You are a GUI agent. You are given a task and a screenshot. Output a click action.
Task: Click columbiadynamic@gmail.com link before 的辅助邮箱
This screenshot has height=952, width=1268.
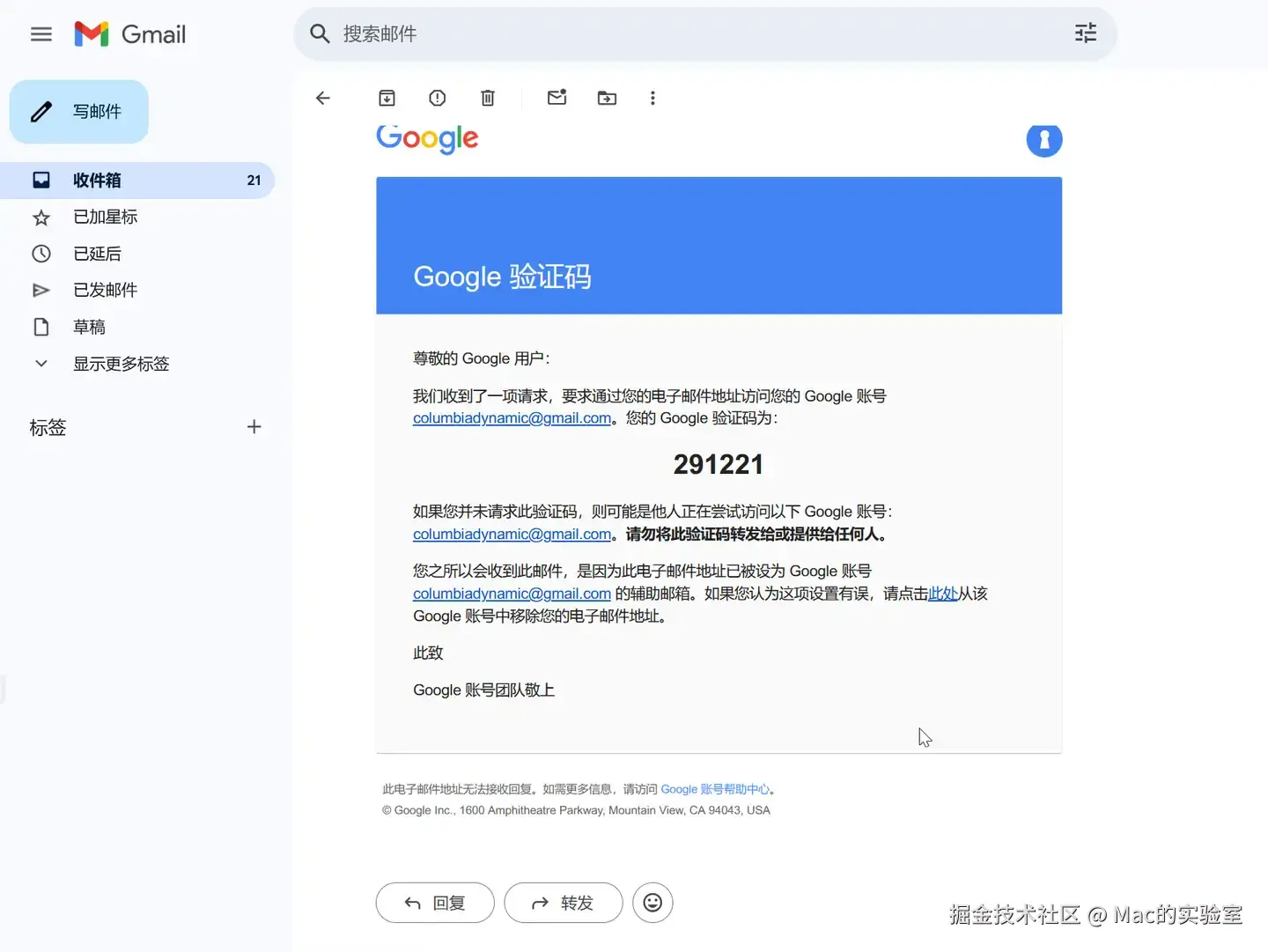(512, 594)
